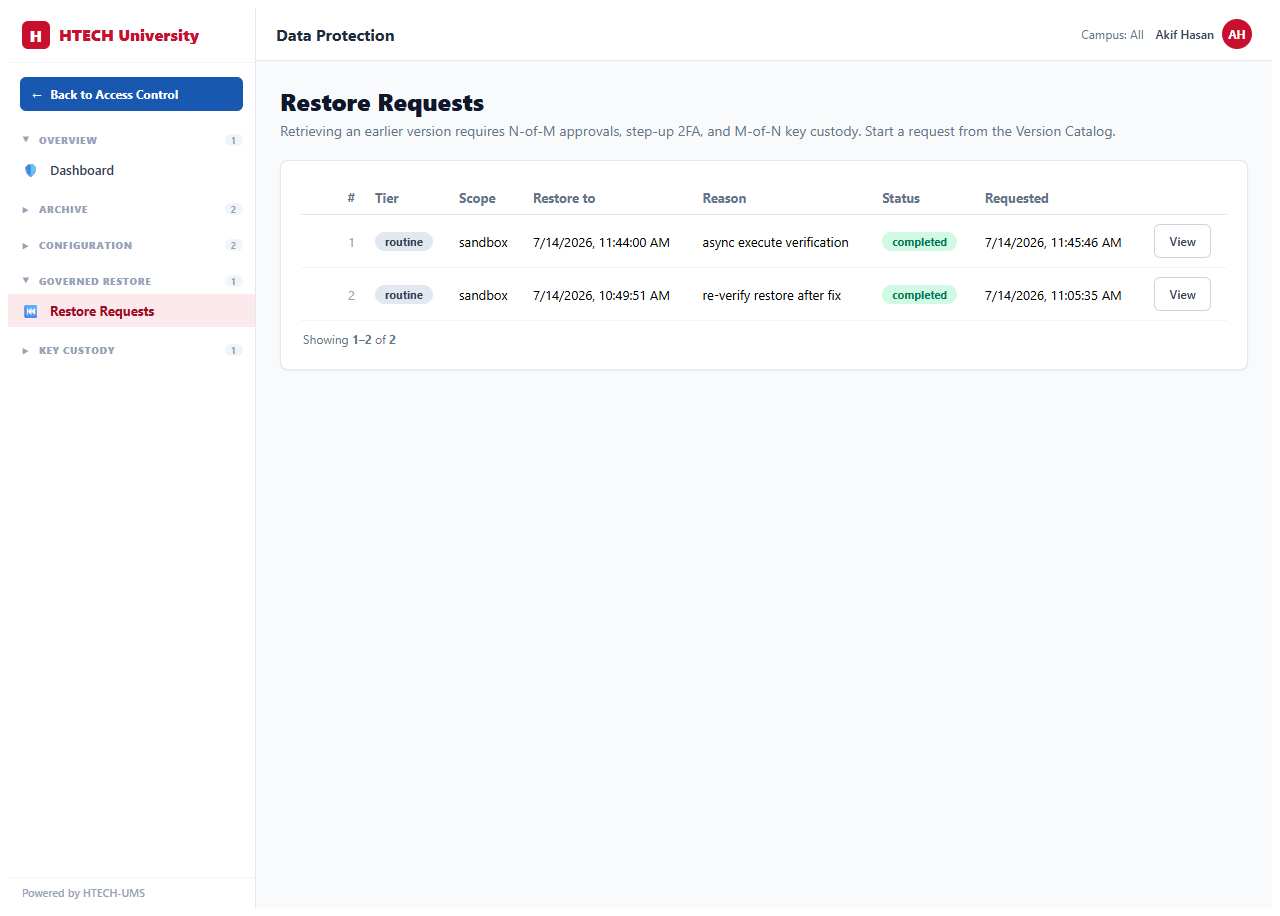
Task: View the re-verify restore after fix request
Action: pos(1182,295)
